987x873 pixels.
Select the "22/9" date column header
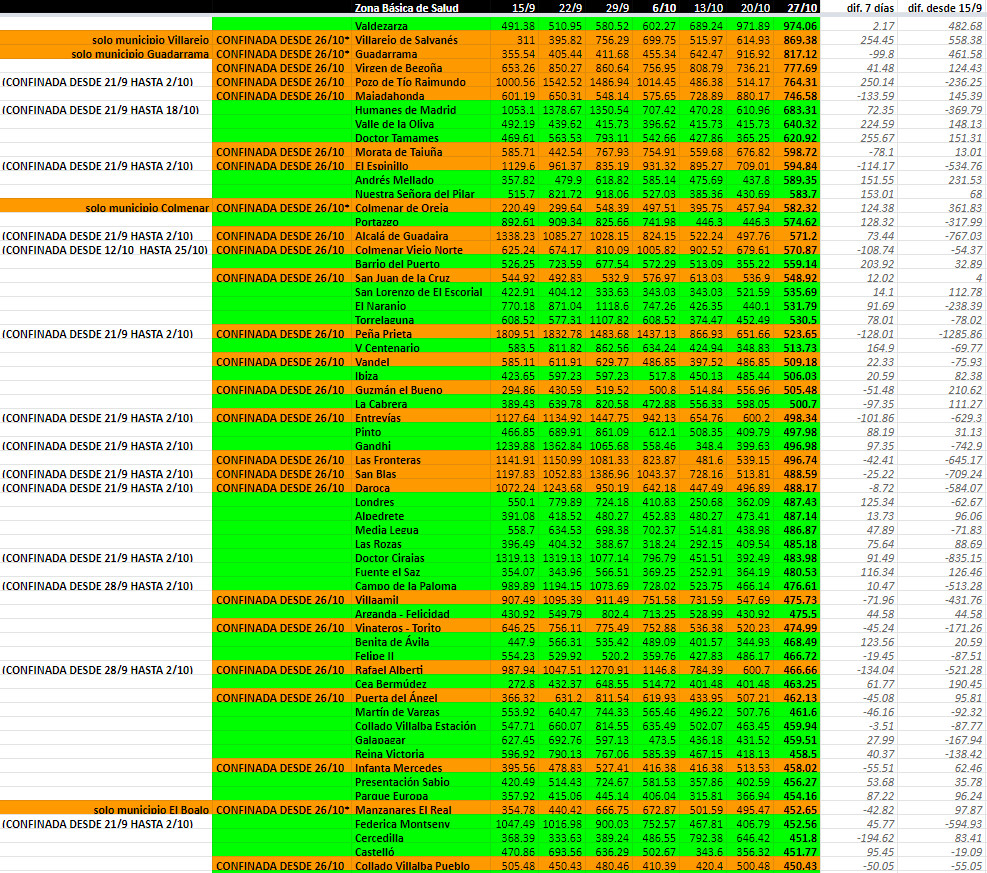570,8
